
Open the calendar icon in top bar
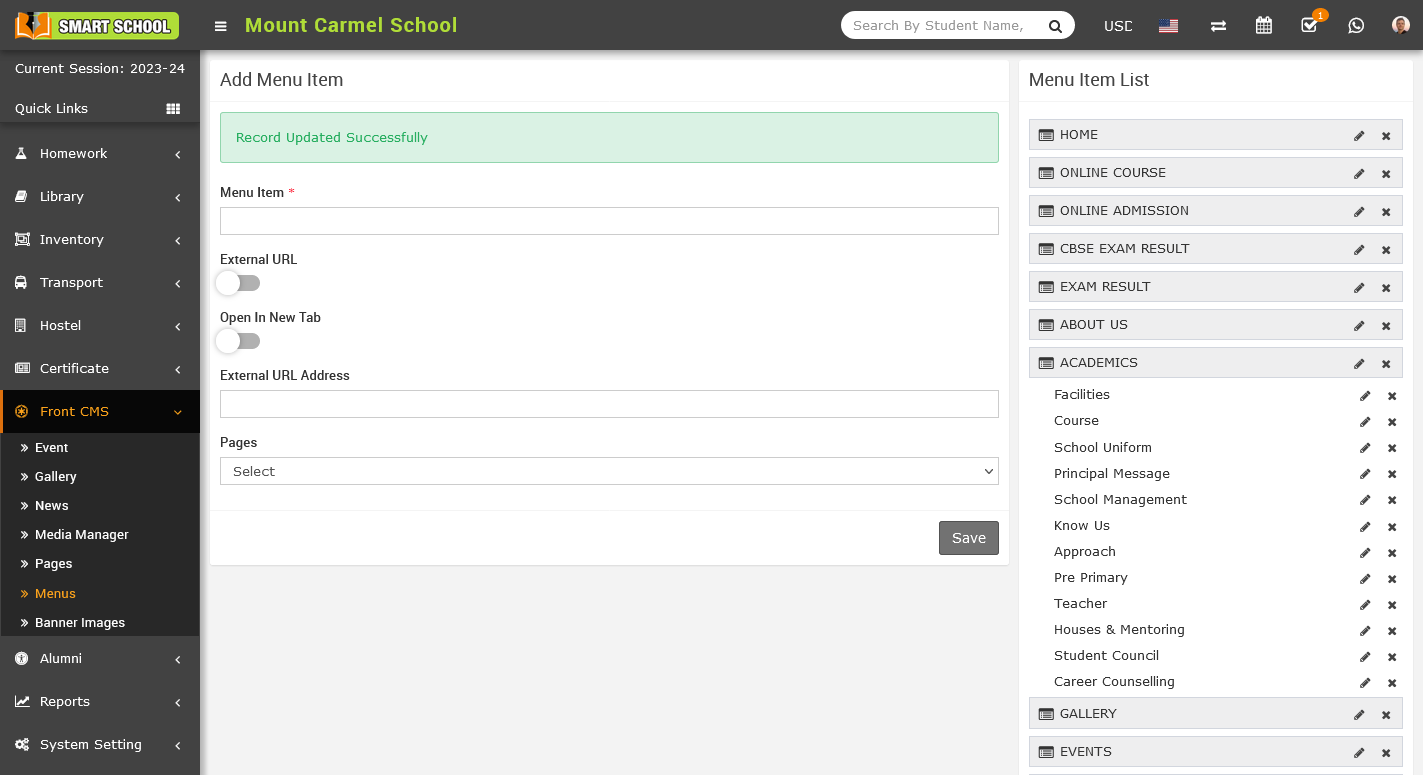pyautogui.click(x=1264, y=26)
